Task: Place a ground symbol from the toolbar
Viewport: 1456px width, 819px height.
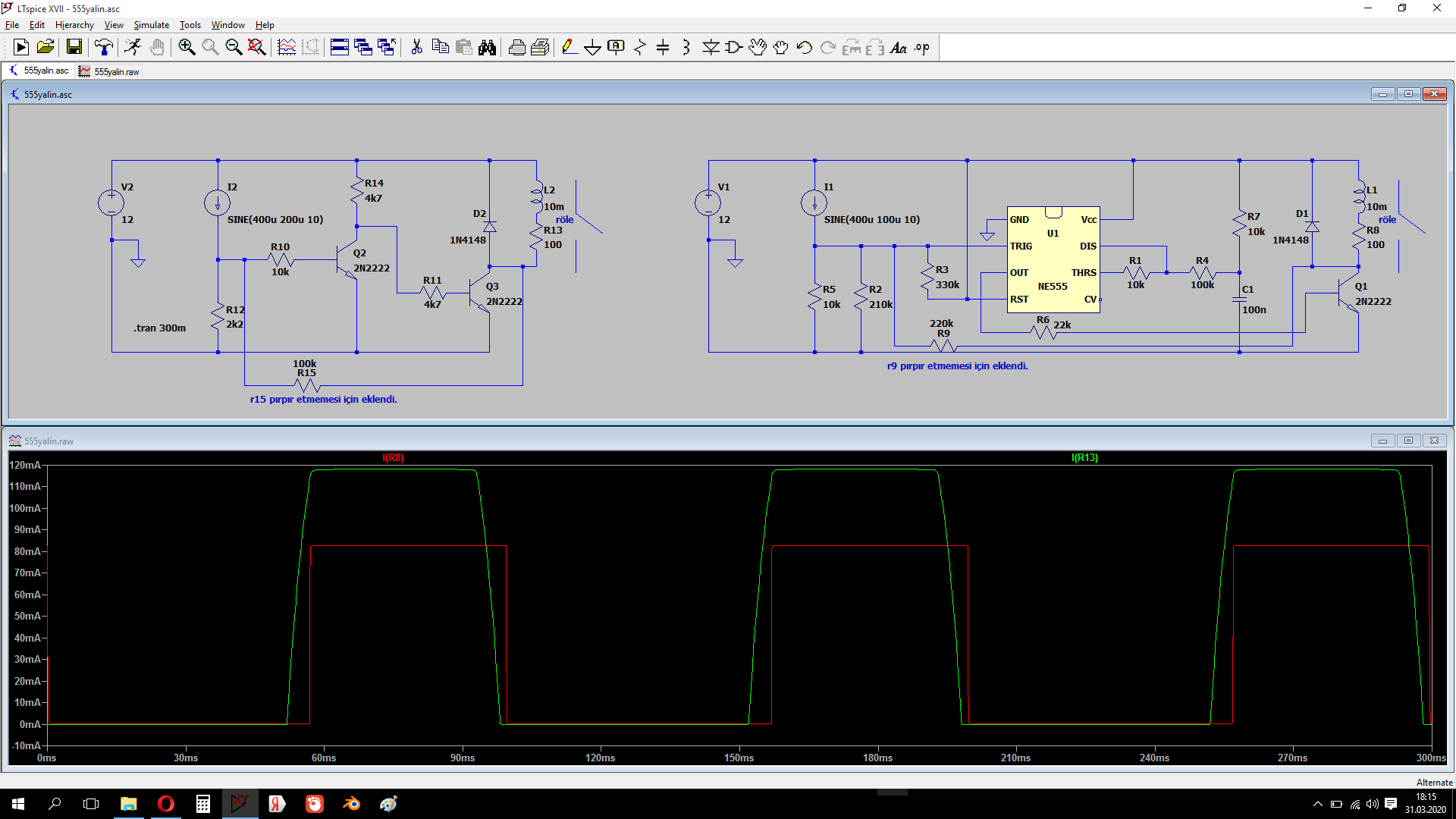Action: pos(592,48)
